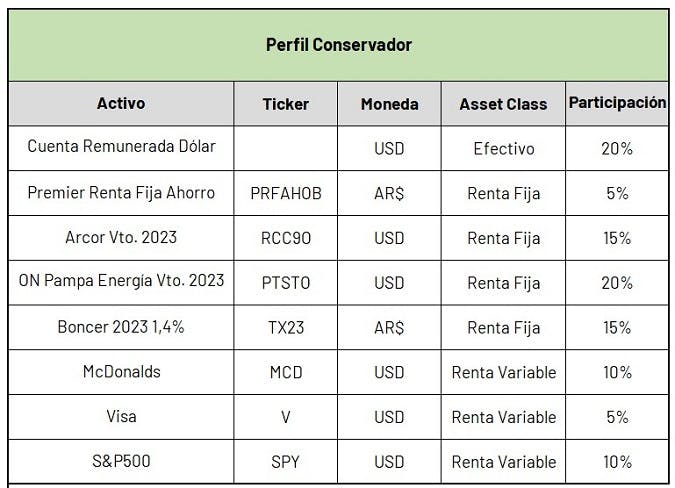The image size is (675, 488).
Task: Select the PTSTO ticker cell
Action: (x=286, y=283)
